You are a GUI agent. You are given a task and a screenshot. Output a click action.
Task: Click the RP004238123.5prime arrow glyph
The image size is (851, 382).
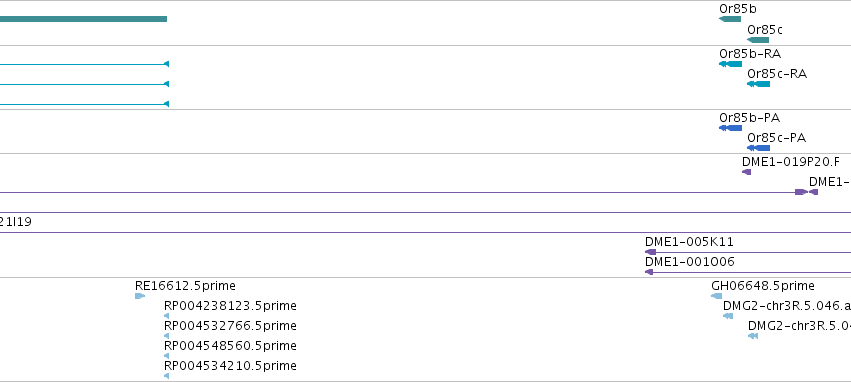(x=167, y=316)
